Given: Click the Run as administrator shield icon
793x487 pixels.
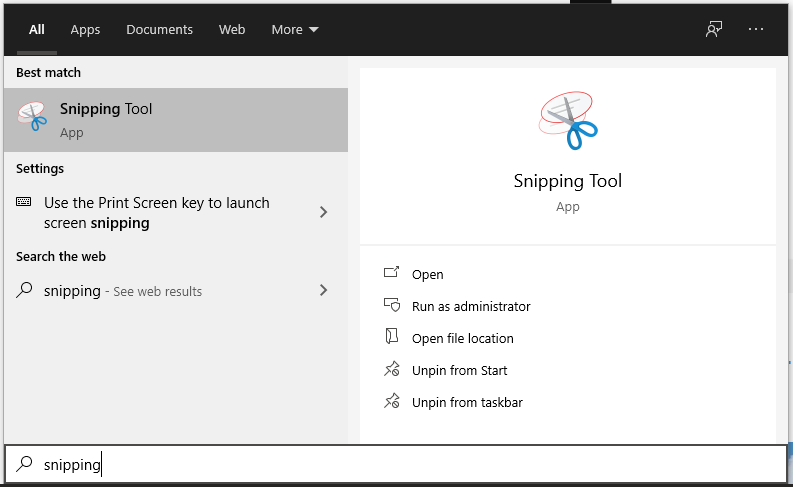Looking at the screenshot, I should [x=392, y=305].
